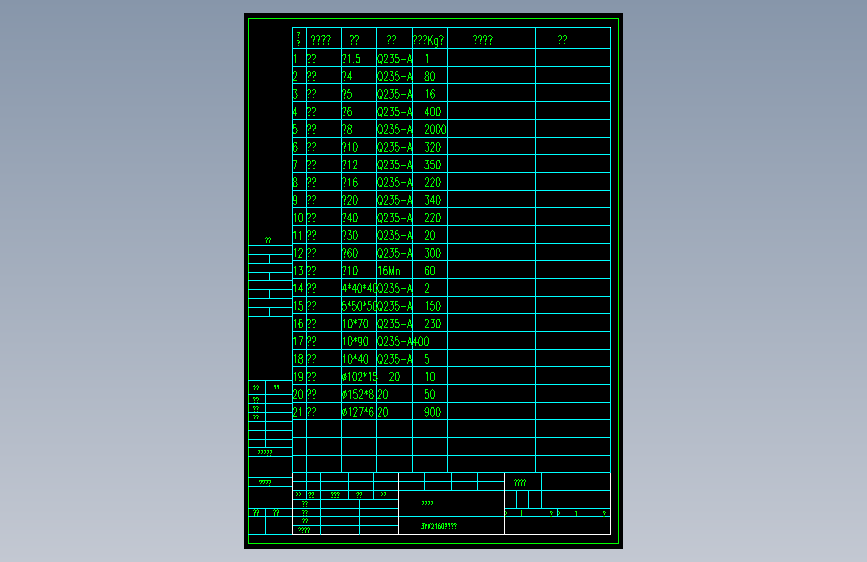The image size is (867, 562).
Task: Click the '4*40*40' size cell in row 14
Action: [x=359, y=288]
